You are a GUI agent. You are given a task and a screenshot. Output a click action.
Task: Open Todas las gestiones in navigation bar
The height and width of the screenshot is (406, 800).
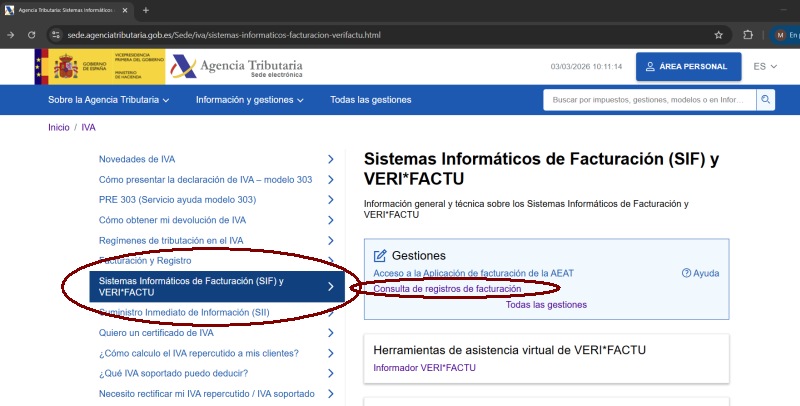[x=370, y=100]
